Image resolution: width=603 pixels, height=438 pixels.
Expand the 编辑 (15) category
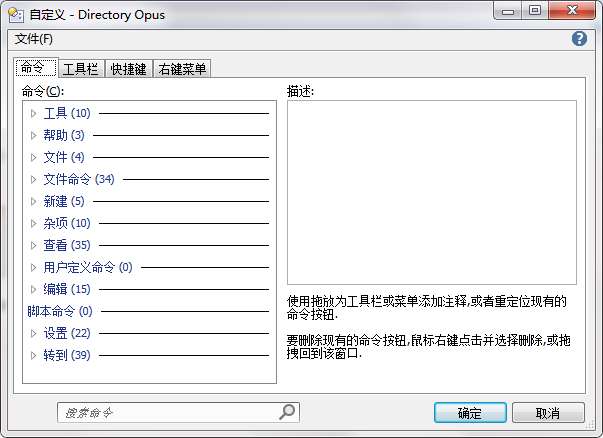33,289
